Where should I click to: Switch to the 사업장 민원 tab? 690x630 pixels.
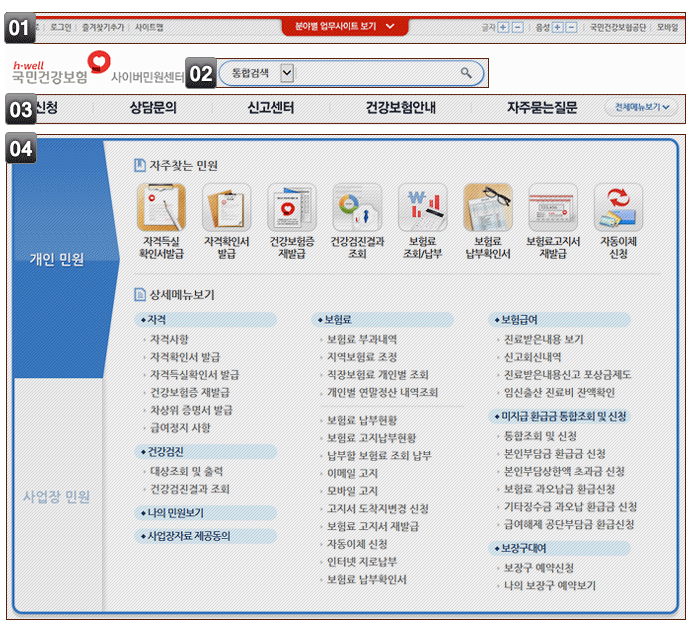tap(57, 496)
